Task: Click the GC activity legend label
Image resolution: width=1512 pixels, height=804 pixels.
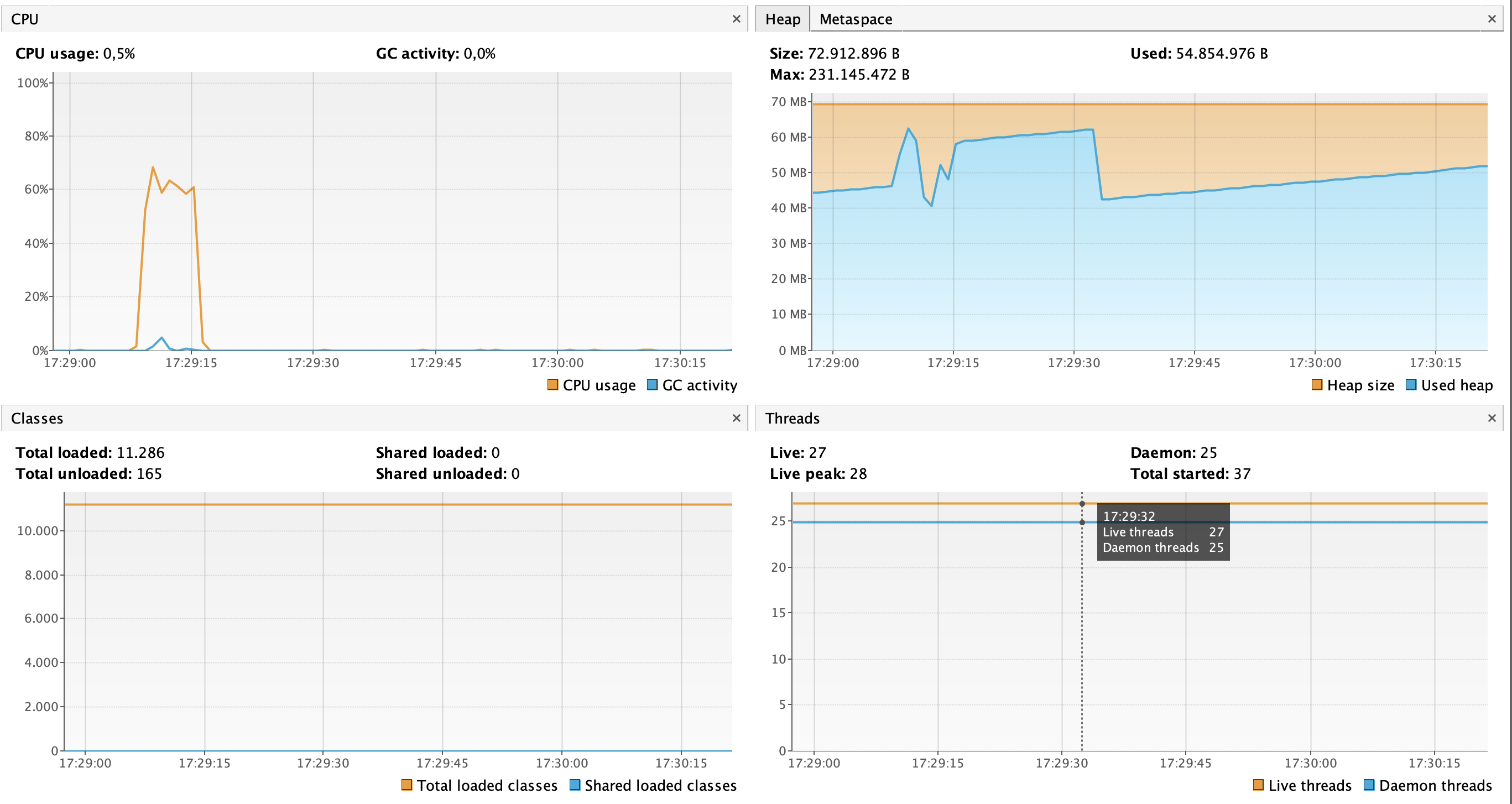Action: point(700,385)
